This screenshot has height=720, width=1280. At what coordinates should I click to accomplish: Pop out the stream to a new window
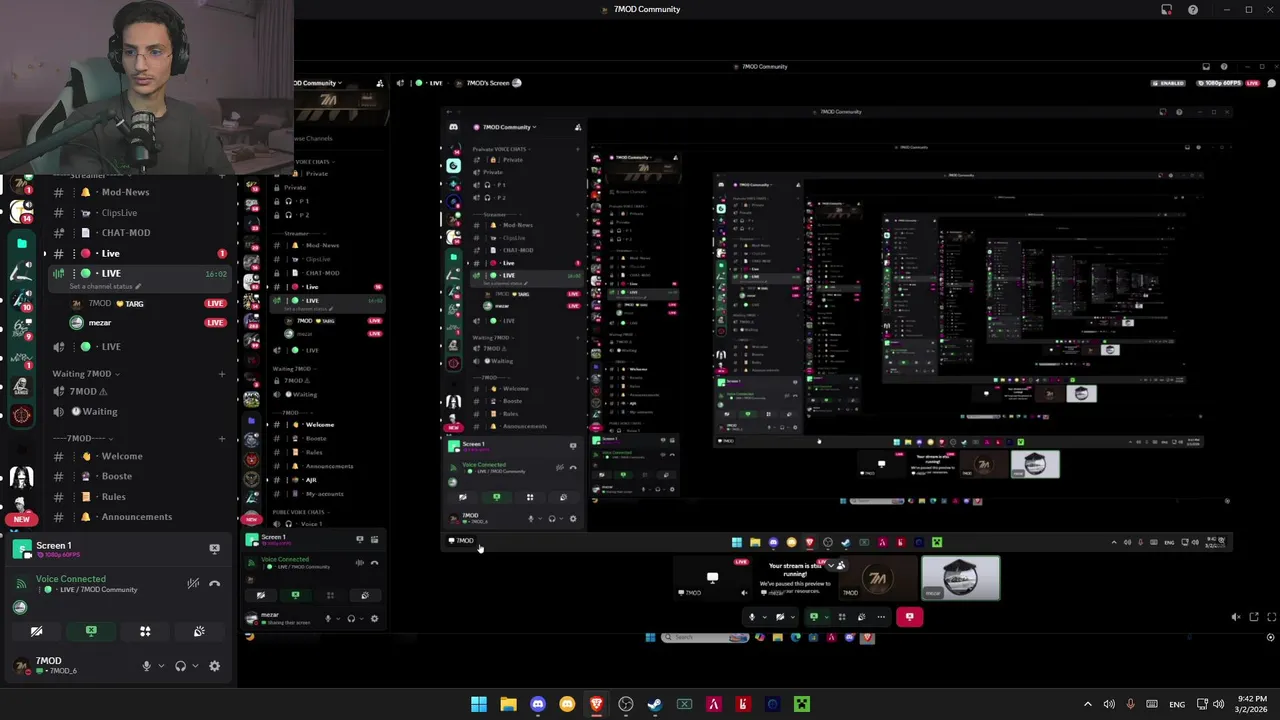(1254, 618)
